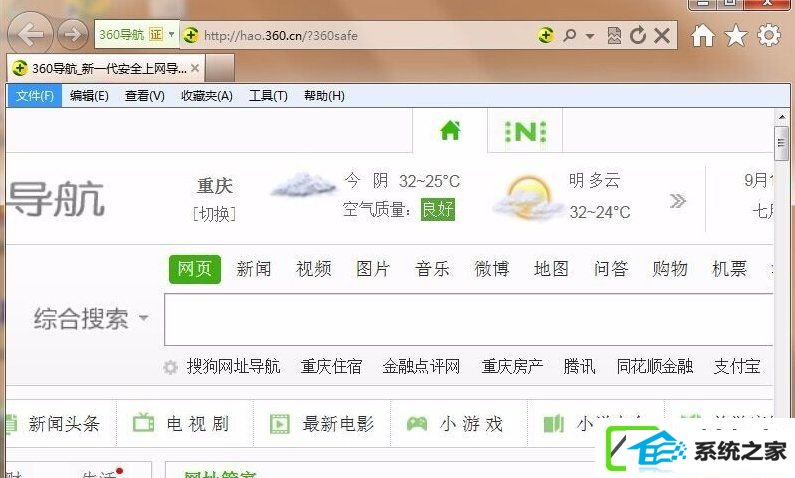Go back with the browser Back arrow
The height and width of the screenshot is (478, 795).
click(x=29, y=34)
